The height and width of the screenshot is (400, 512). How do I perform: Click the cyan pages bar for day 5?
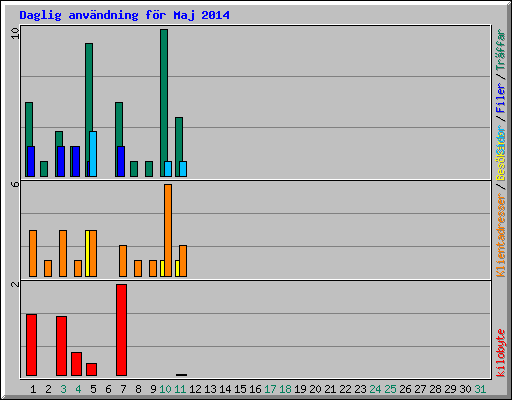click(93, 154)
